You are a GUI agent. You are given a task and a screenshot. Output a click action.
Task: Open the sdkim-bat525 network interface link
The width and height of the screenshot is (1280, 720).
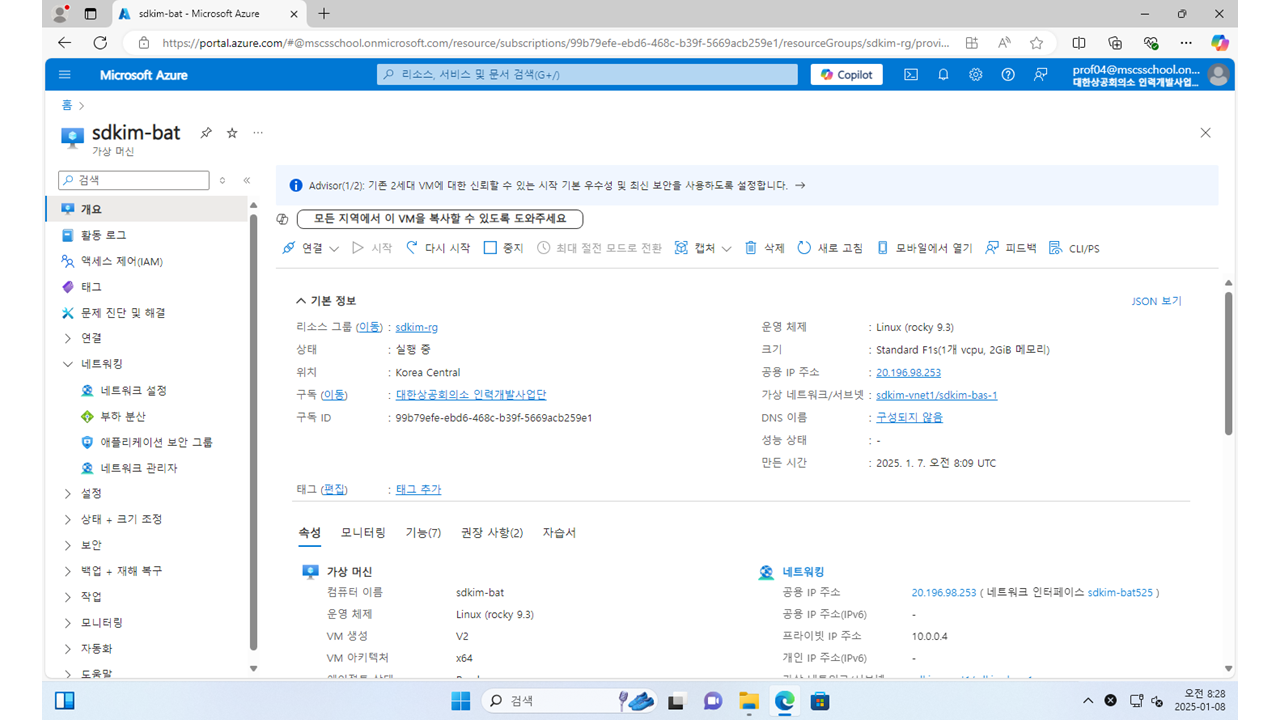[x=1120, y=592]
